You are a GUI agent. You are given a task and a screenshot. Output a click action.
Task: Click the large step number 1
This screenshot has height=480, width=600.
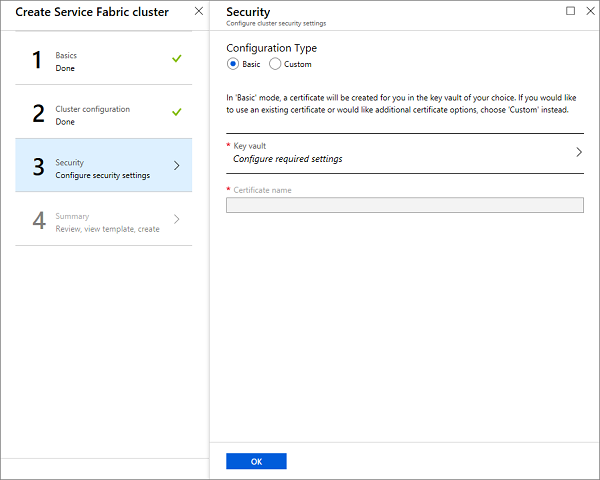click(38, 61)
